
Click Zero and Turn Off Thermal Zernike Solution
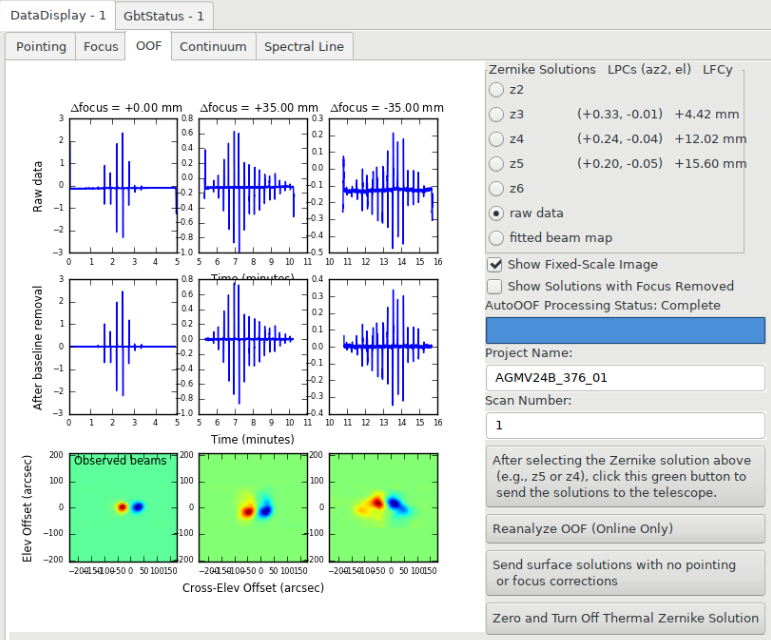click(x=625, y=618)
